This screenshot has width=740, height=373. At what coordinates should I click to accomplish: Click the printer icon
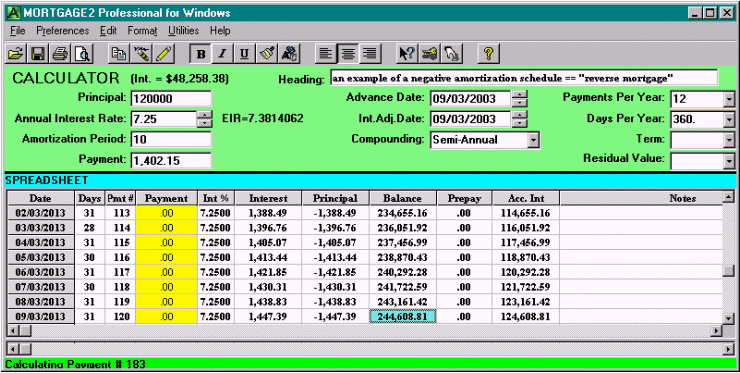(60, 54)
